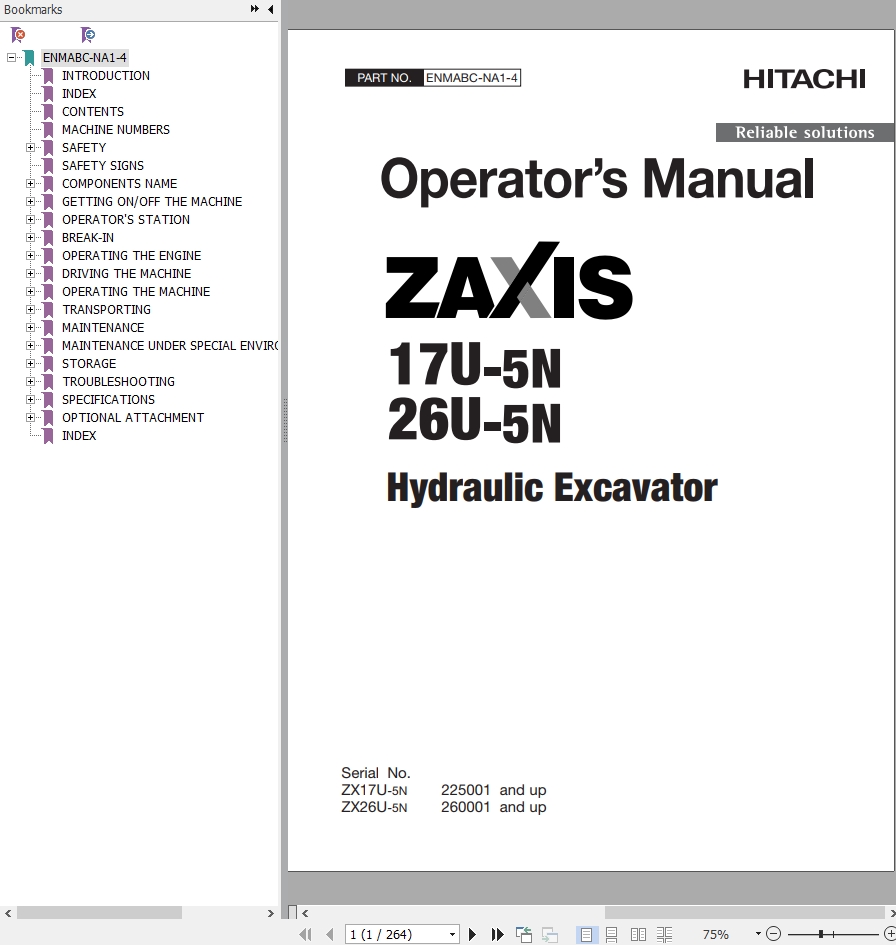Go to next page arrow
This screenshot has height=945, width=896.
click(x=472, y=934)
